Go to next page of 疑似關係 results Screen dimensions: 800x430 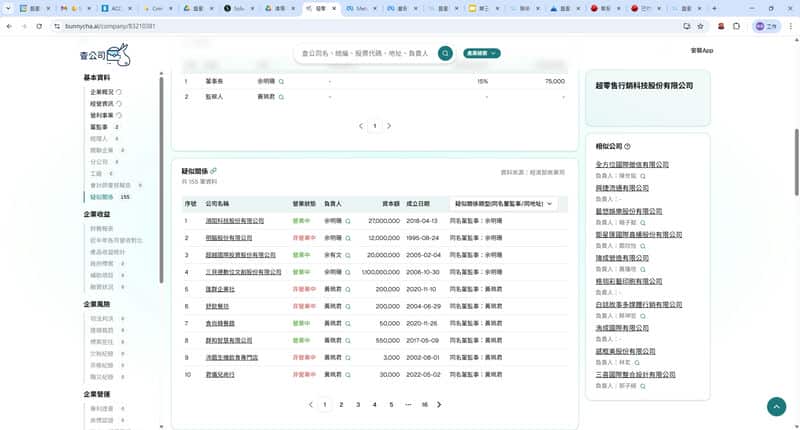point(439,405)
